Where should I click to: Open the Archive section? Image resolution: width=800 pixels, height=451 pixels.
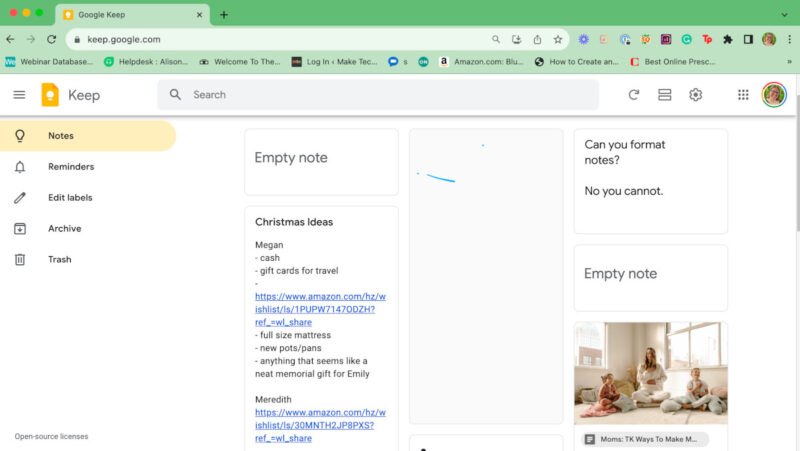pyautogui.click(x=88, y=229)
